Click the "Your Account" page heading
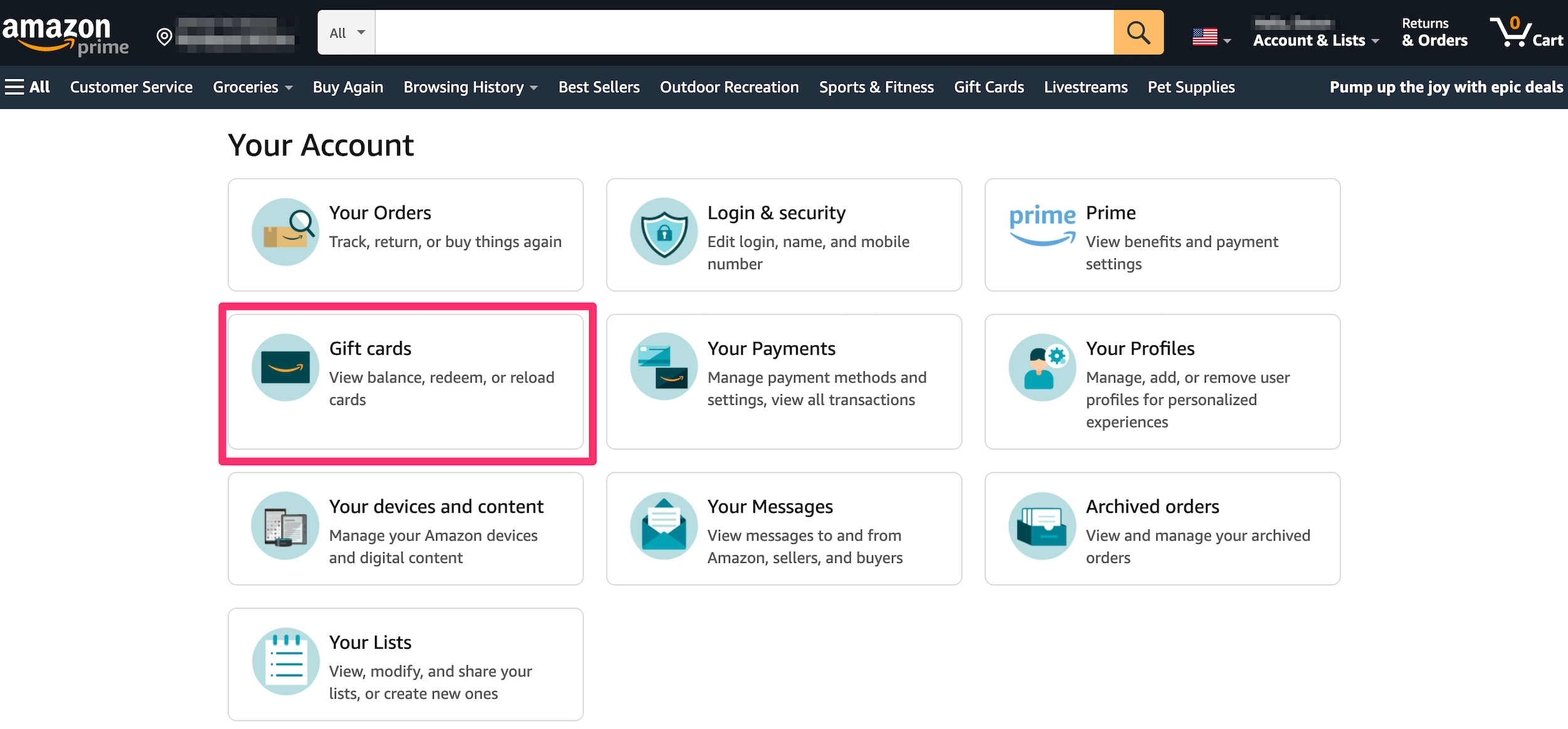1568x729 pixels. 320,145
